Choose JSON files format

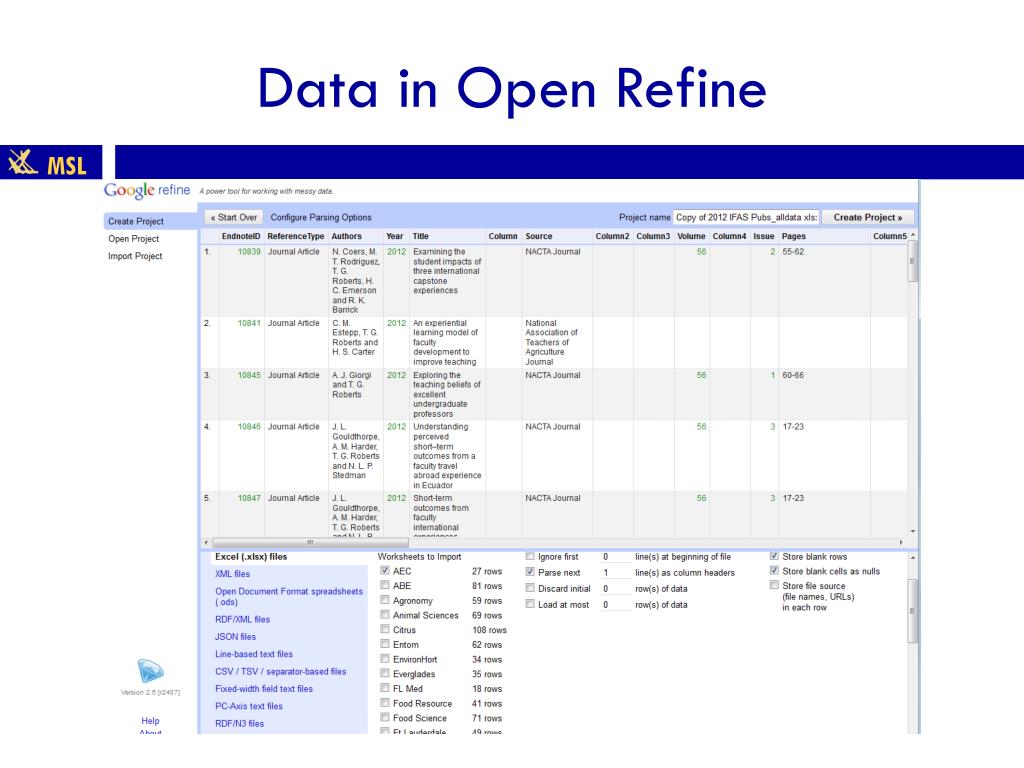235,636
